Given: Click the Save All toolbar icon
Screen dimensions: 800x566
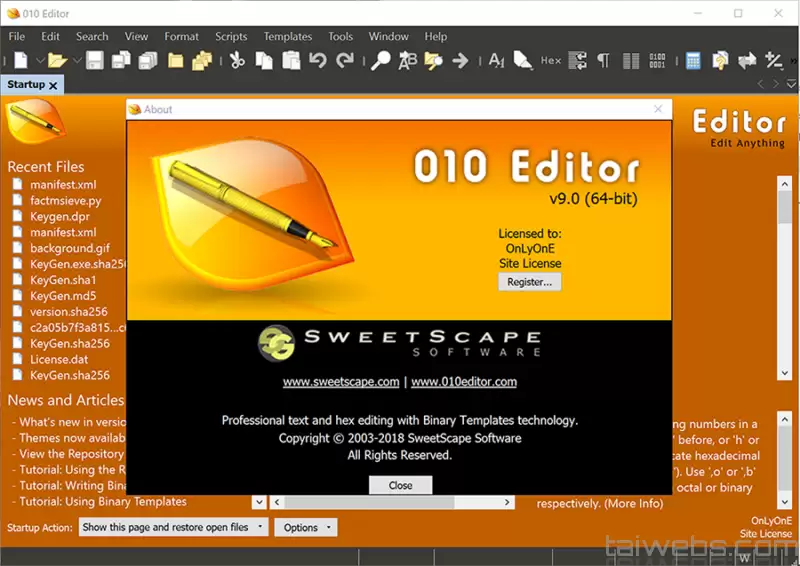Looking at the screenshot, I should [x=148, y=60].
